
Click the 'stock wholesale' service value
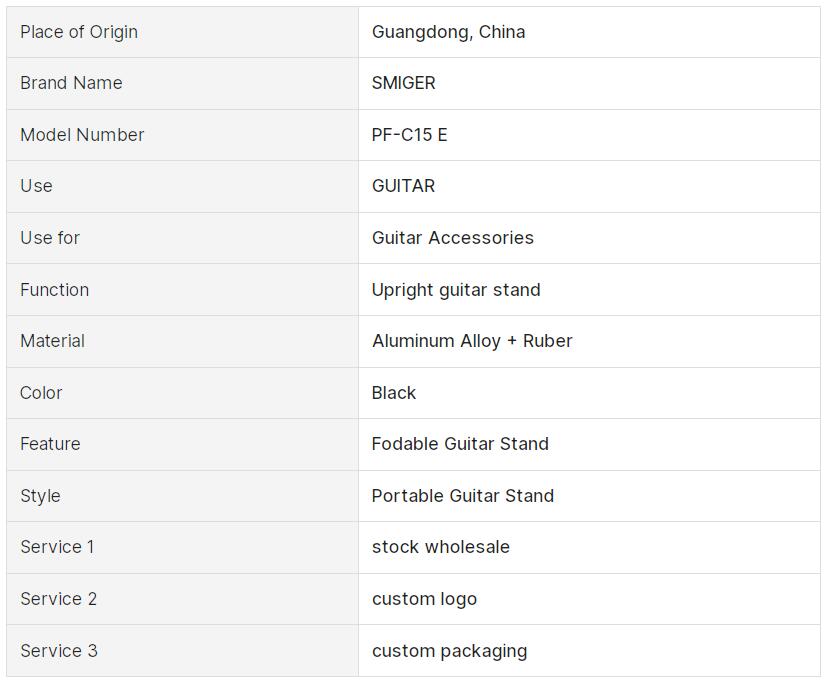click(440, 547)
